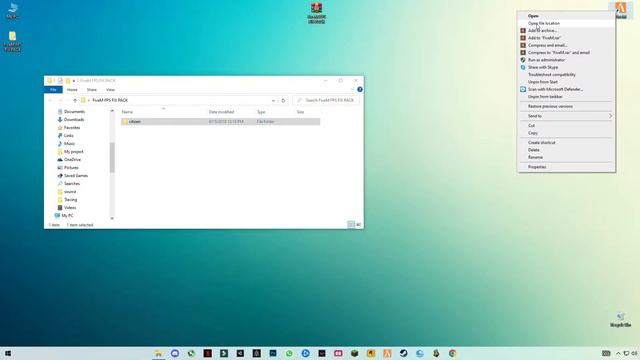Image resolution: width=640 pixels, height=360 pixels.
Task: Open the Minecraft block icon on taskbar
Action: pyautogui.click(x=354, y=353)
